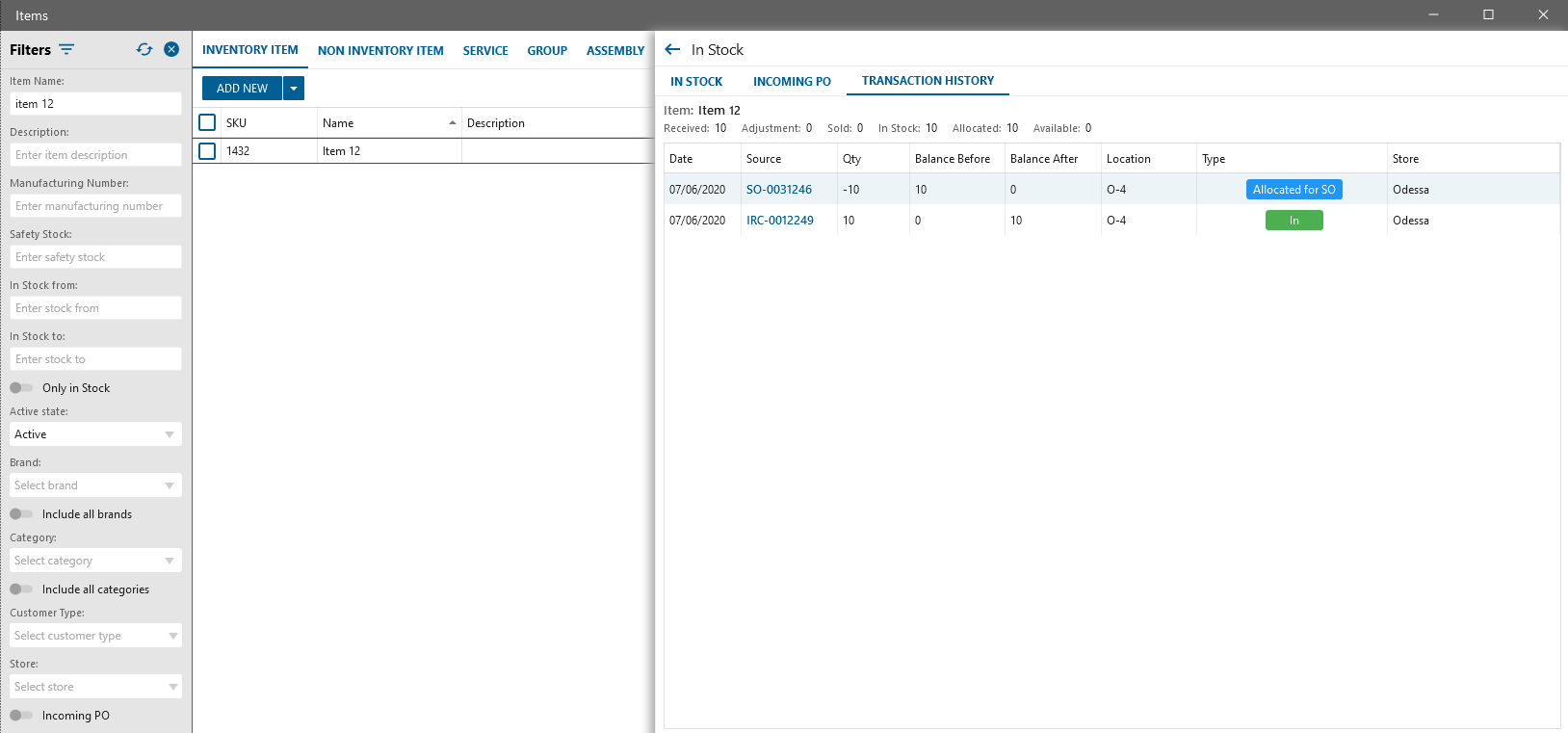This screenshot has height=733, width=1568.
Task: Go back using the In Stock arrow
Action: click(x=672, y=49)
